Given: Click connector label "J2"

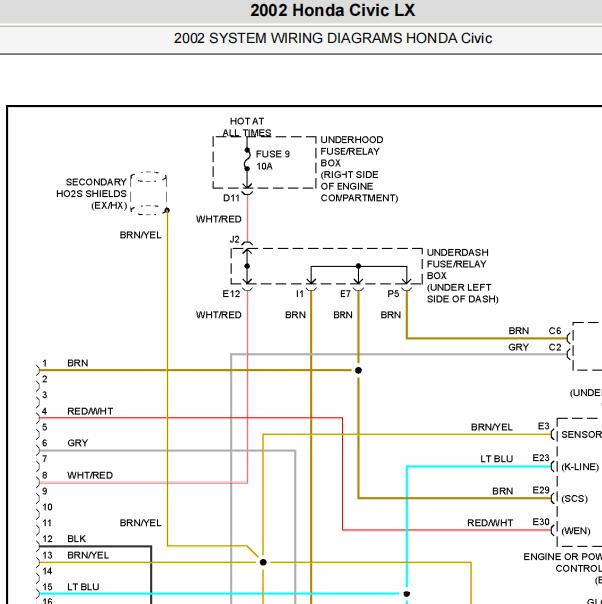Looking at the screenshot, I should (235, 239).
